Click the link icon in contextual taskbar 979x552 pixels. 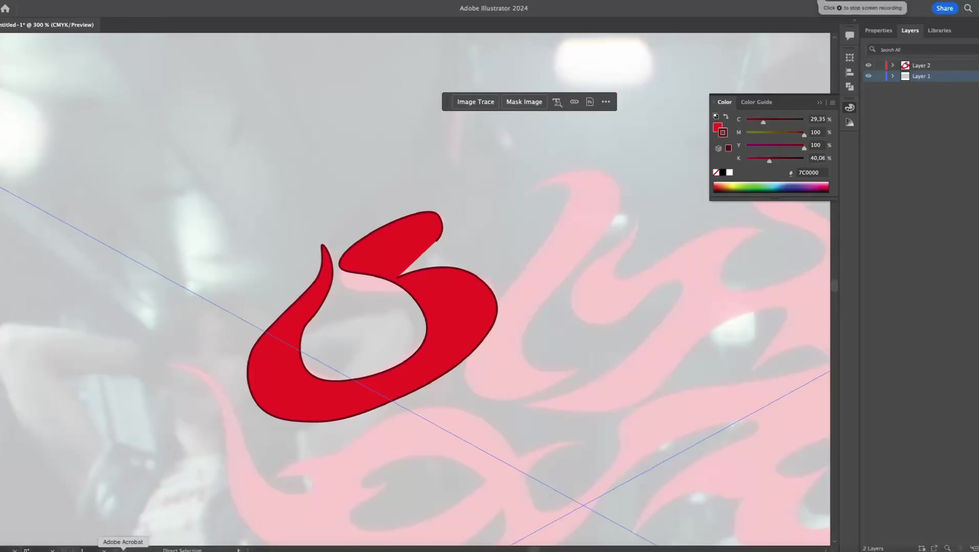tap(574, 102)
